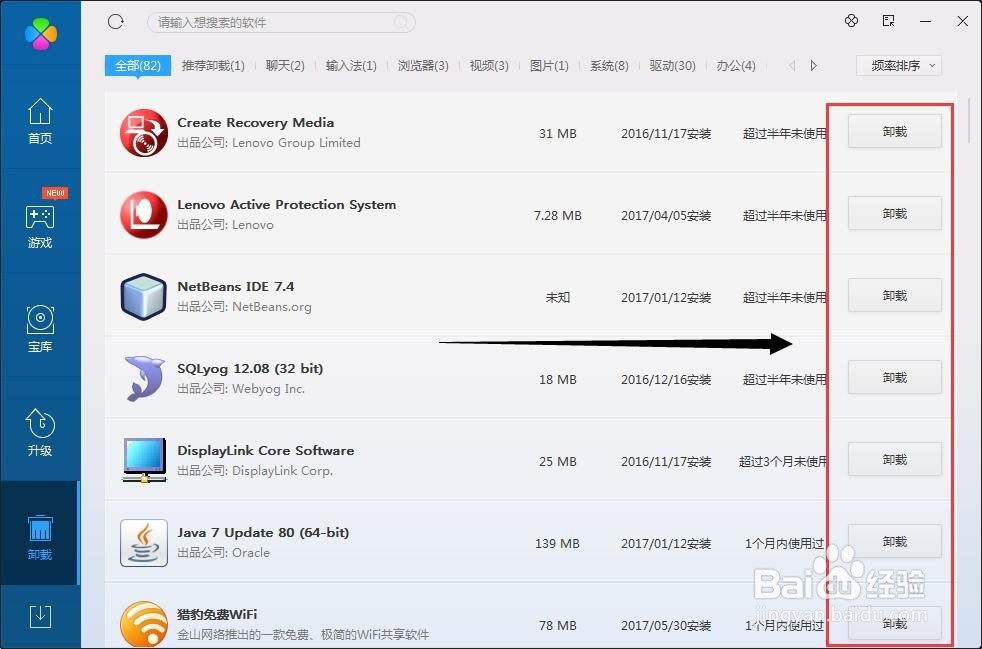Click the software search input field
982x649 pixels.
pos(281,23)
